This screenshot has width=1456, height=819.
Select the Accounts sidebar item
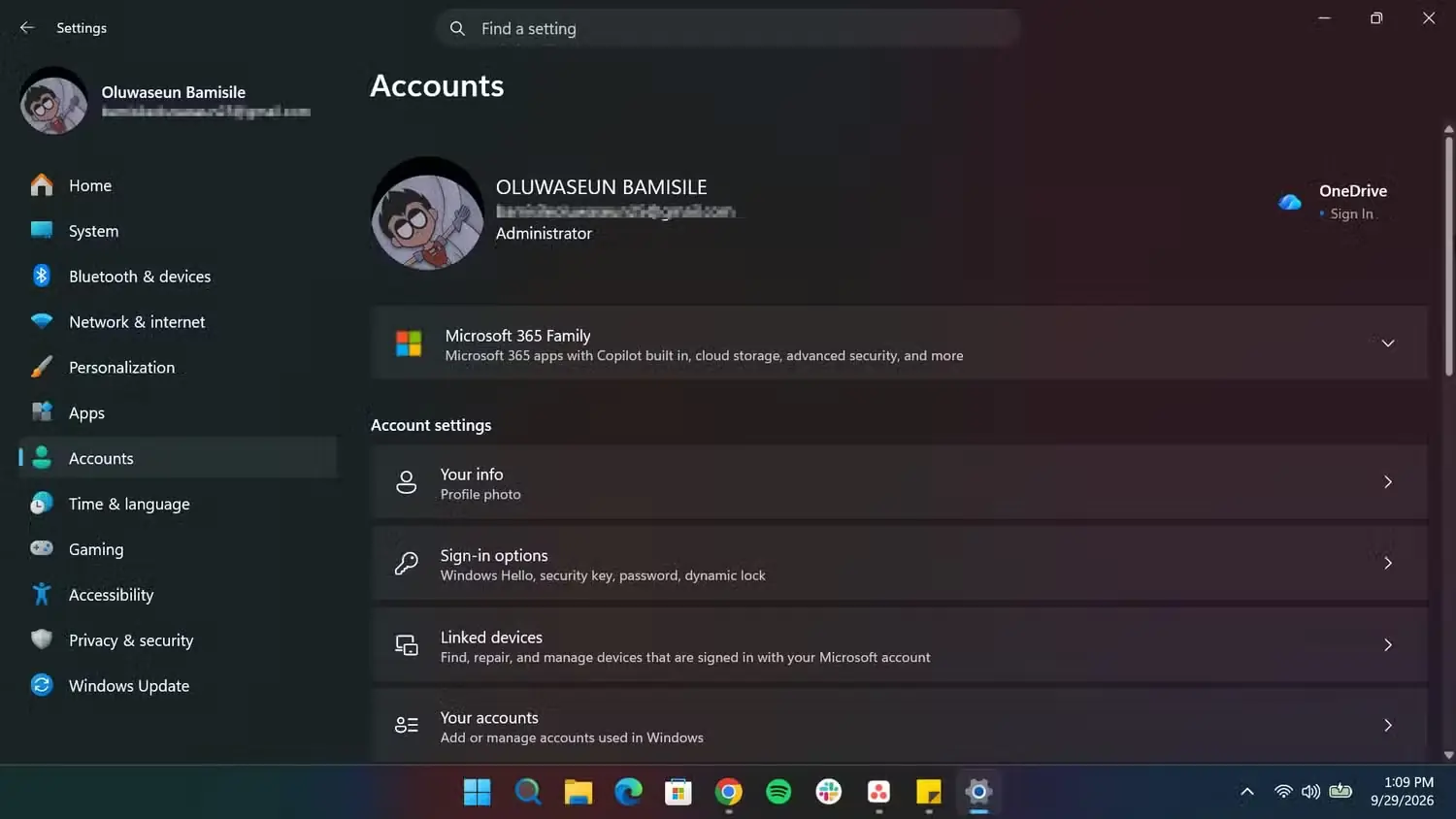pos(178,458)
